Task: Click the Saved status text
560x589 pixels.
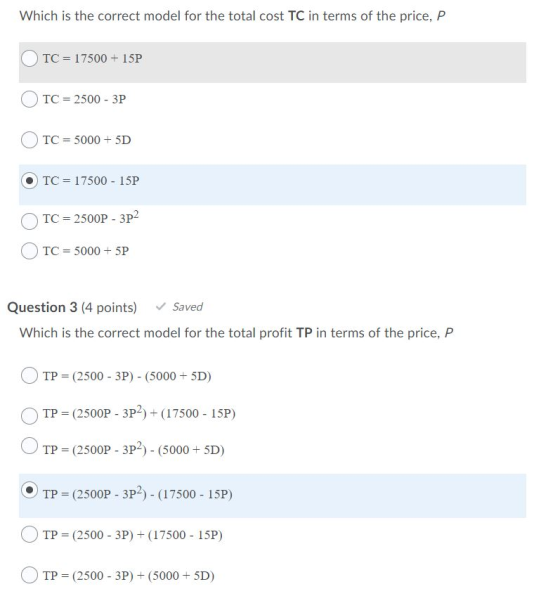Action: click(x=187, y=307)
